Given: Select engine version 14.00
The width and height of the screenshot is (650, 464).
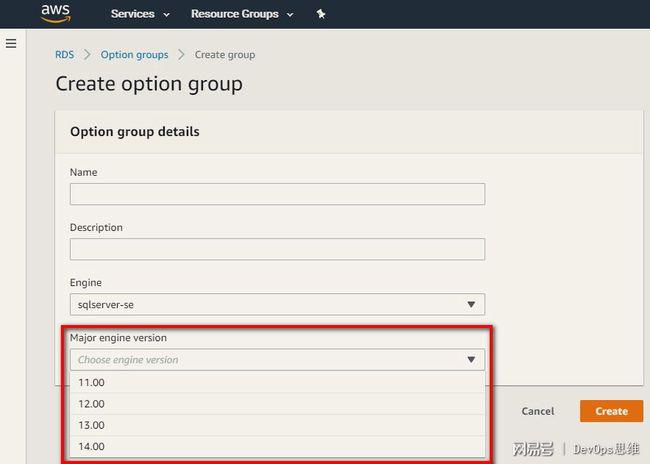Looking at the screenshot, I should (x=277, y=447).
